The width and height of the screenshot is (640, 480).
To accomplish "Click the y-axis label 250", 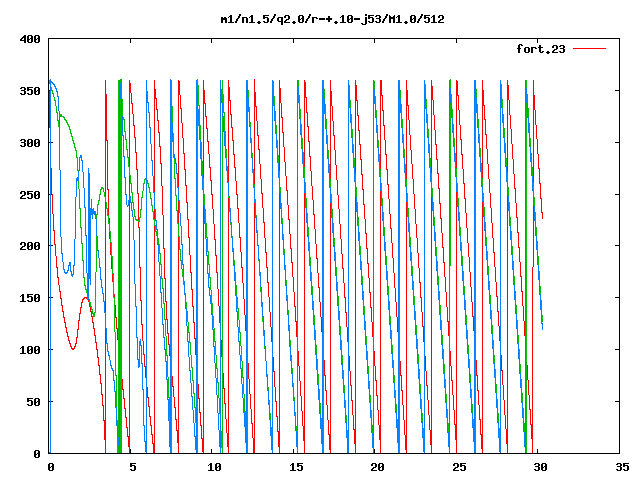I will [x=30, y=195].
